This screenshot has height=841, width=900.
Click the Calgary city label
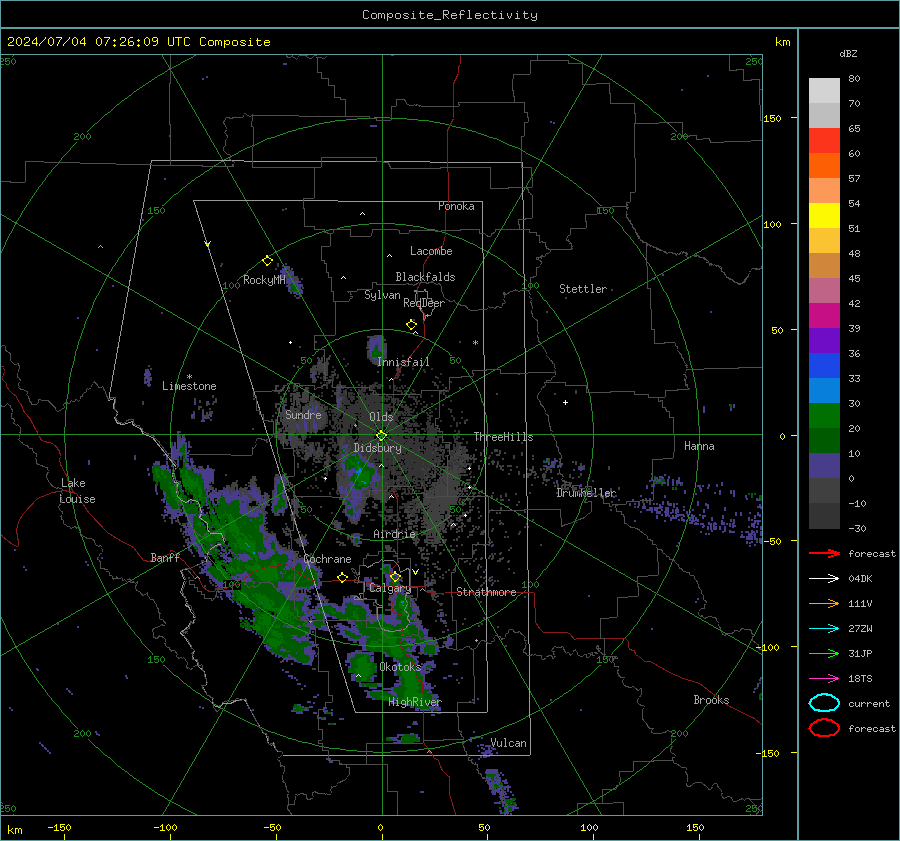pos(390,588)
